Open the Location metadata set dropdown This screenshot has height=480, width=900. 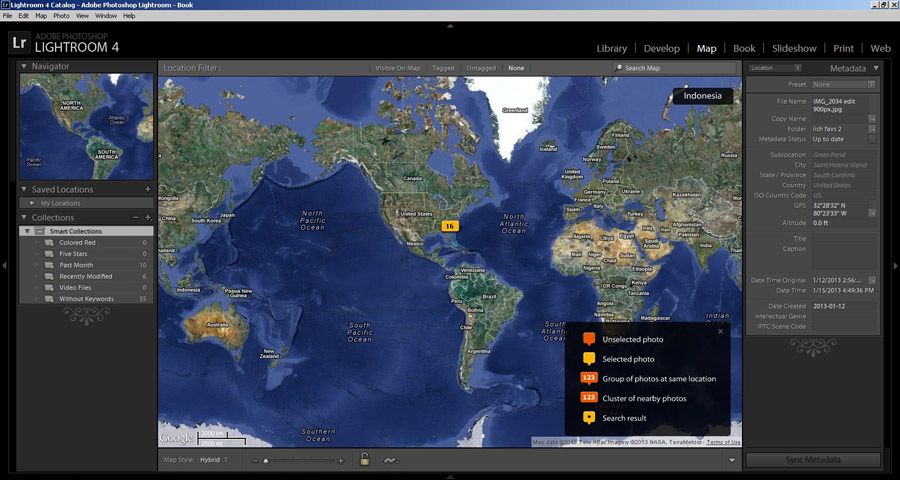pos(775,68)
